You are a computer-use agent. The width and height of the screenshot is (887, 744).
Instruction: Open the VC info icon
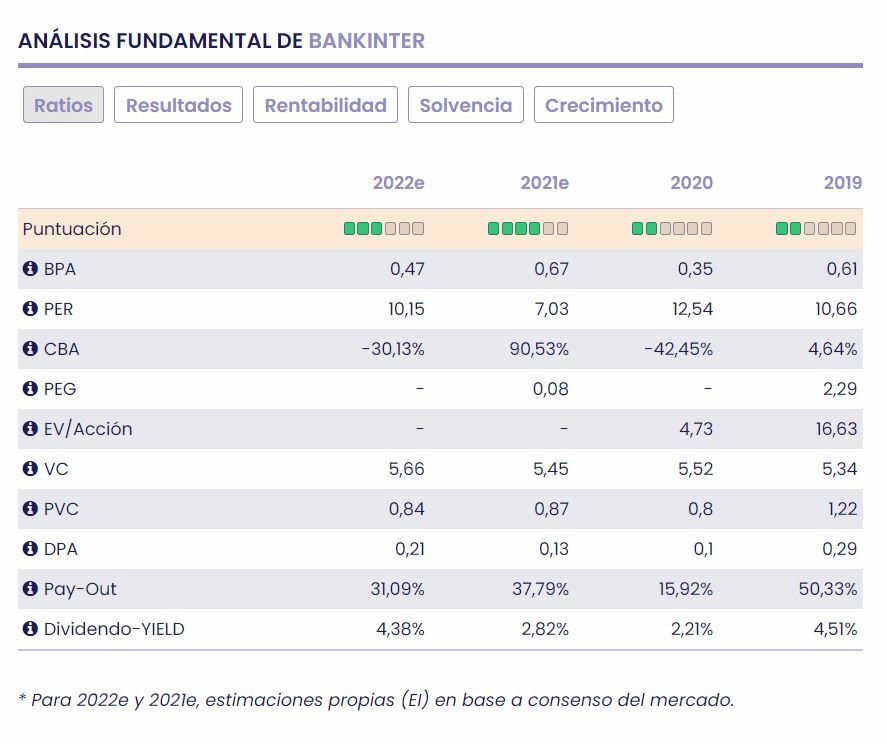coord(30,469)
